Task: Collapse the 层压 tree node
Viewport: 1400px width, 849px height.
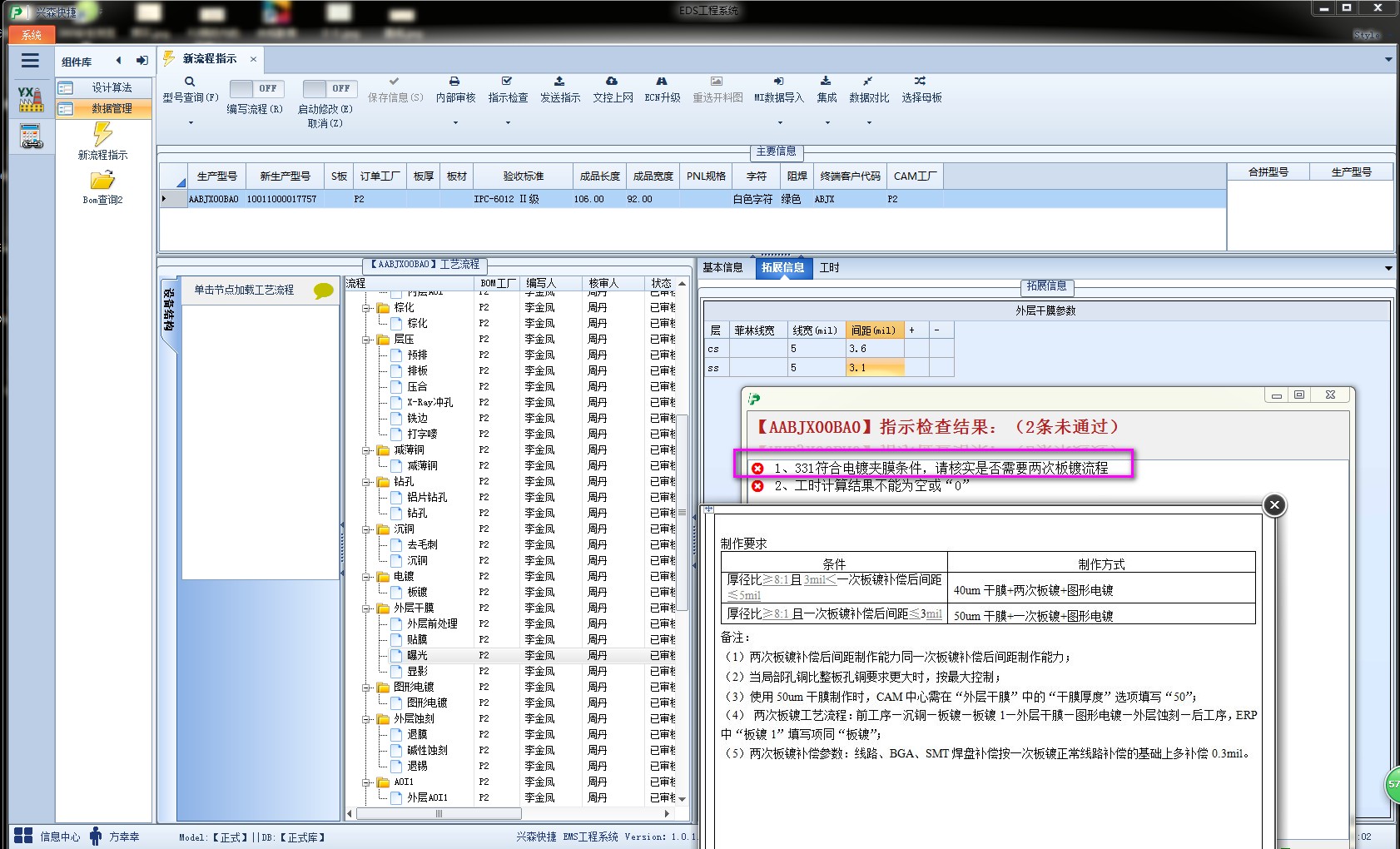Action: tap(367, 340)
